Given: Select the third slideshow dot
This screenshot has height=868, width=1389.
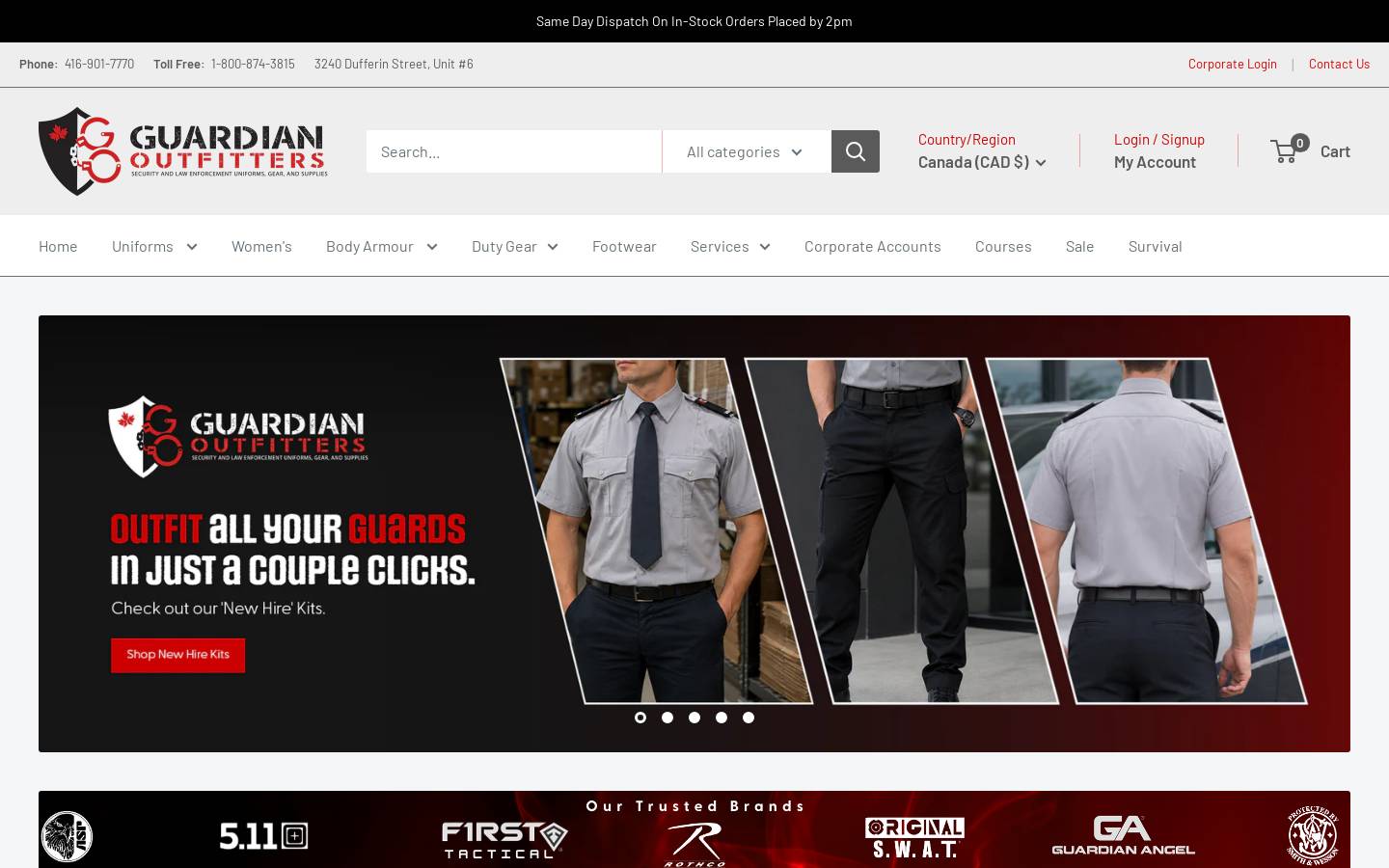Looking at the screenshot, I should tap(694, 718).
